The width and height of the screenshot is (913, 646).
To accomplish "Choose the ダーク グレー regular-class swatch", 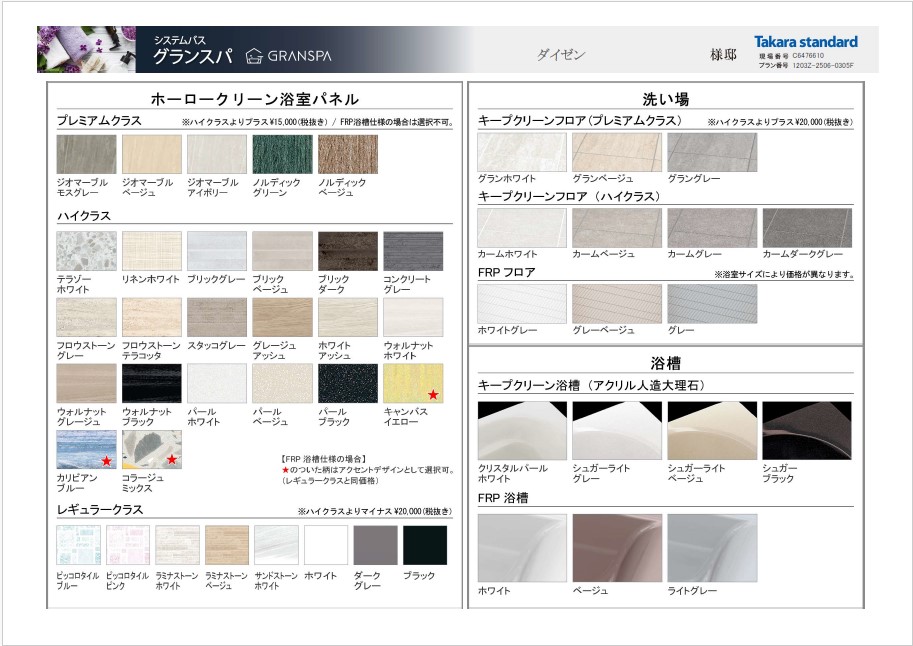I will [x=376, y=545].
